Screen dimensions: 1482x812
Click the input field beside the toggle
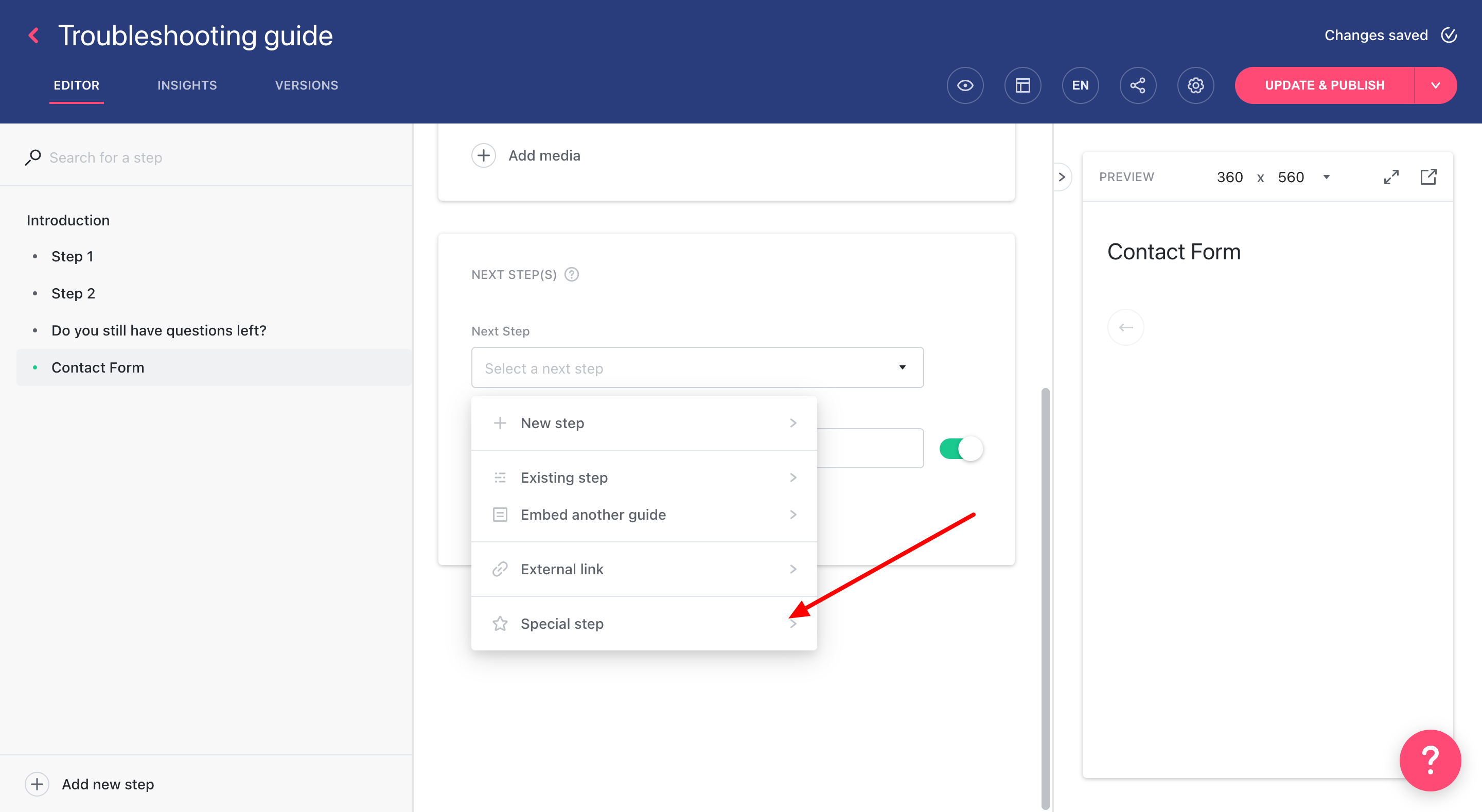[x=870, y=448]
